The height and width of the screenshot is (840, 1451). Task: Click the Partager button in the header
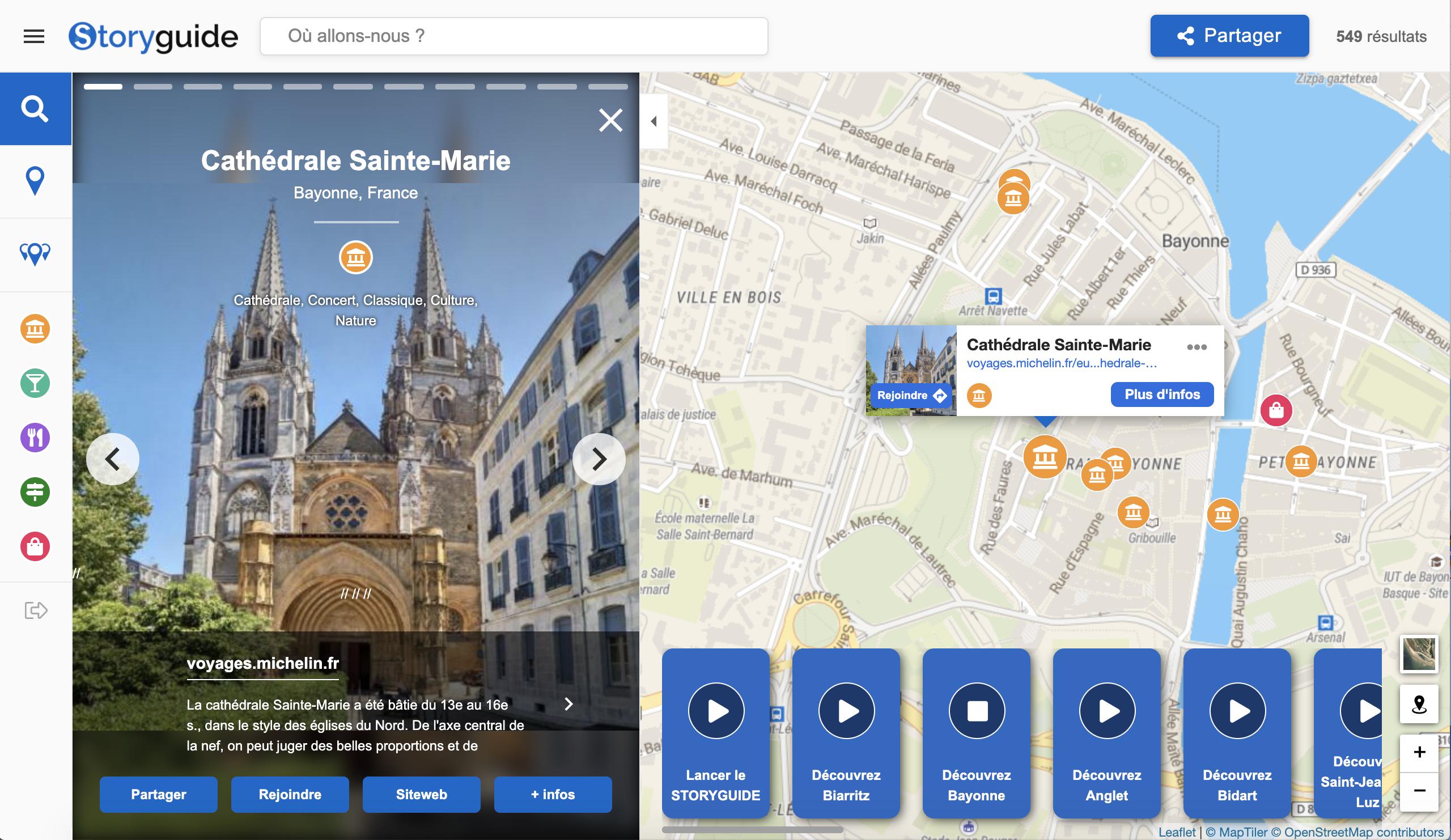coord(1229,36)
